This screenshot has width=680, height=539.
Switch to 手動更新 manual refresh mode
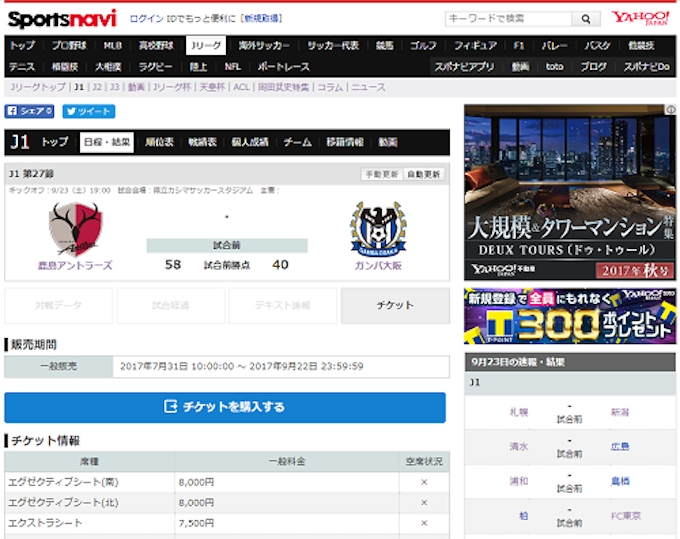pyautogui.click(x=381, y=174)
